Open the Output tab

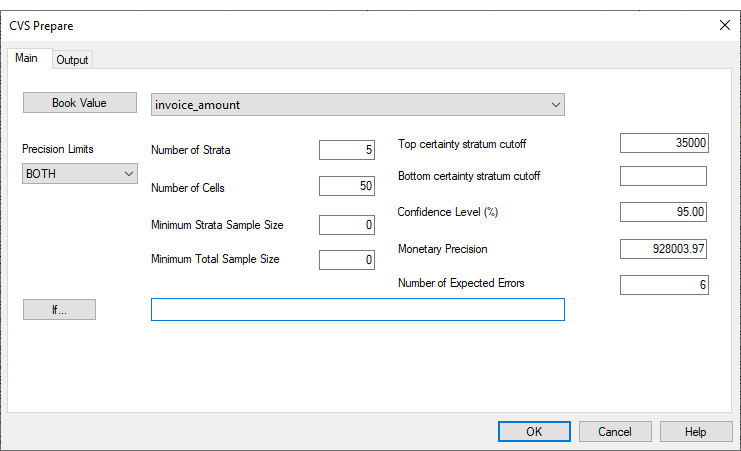pyautogui.click(x=72, y=60)
